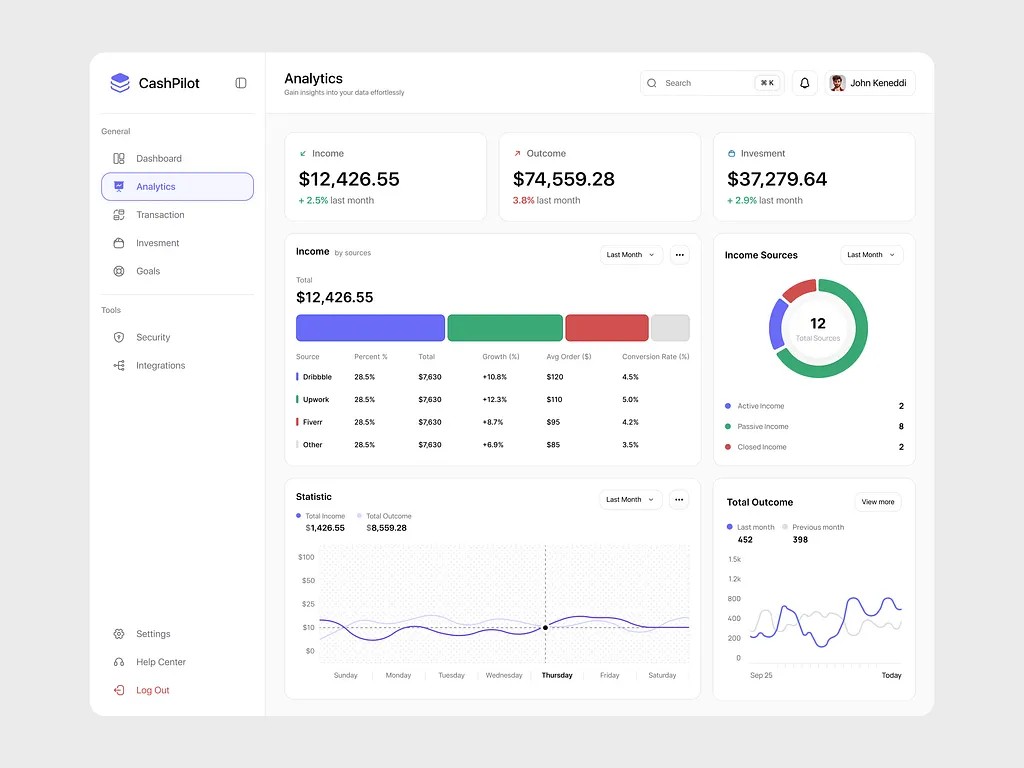This screenshot has width=1024, height=768.
Task: Click the CashPilot logo icon
Action: tap(120, 83)
